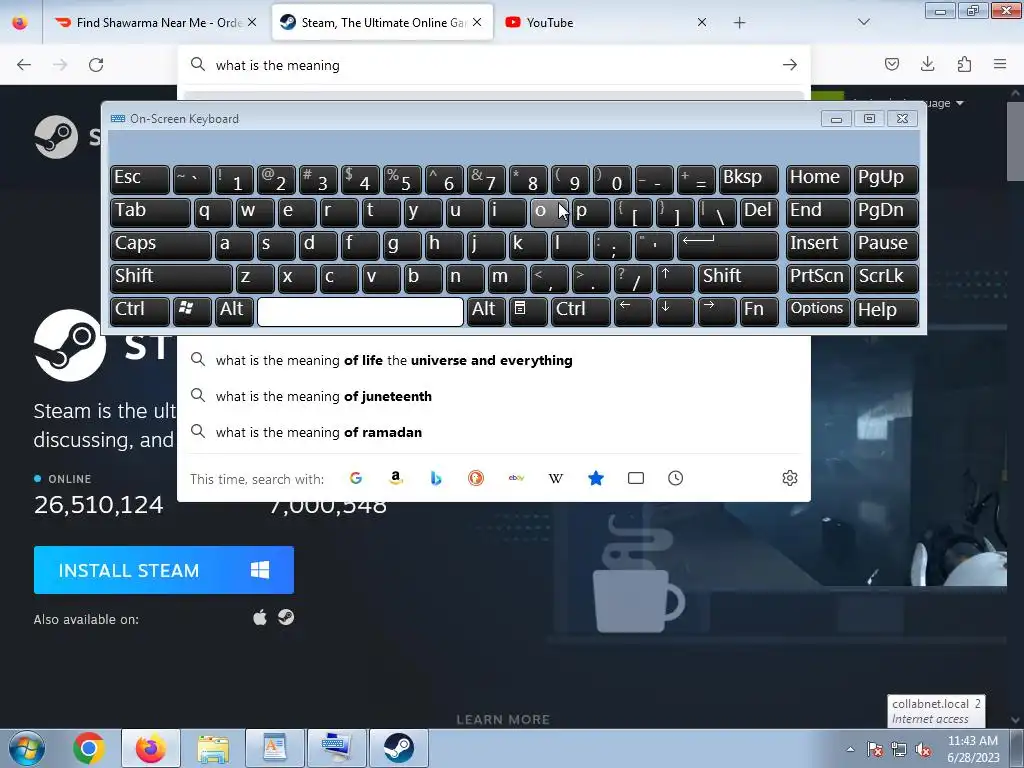Click the SteamOS icon under Also available on
The image size is (1024, 768).
[286, 617]
